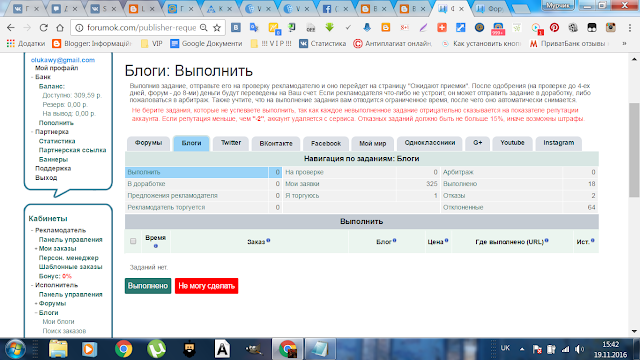
Task: Click olukawy@gmail.com account link
Action: point(63,60)
